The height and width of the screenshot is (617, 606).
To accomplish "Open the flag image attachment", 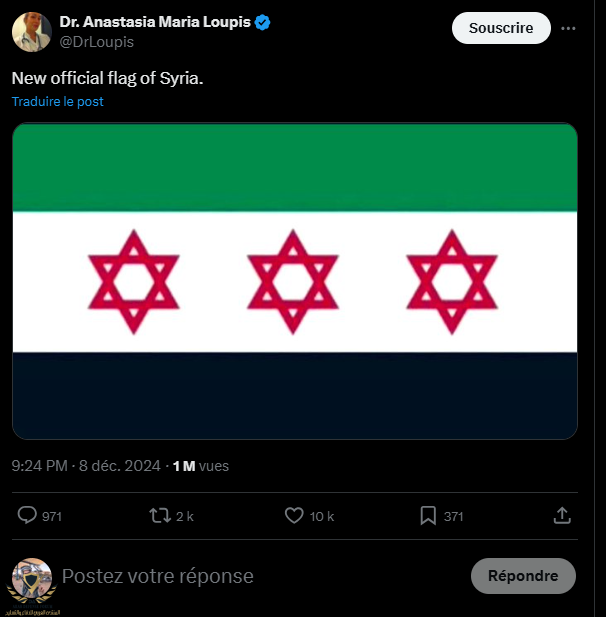I will pyautogui.click(x=295, y=281).
